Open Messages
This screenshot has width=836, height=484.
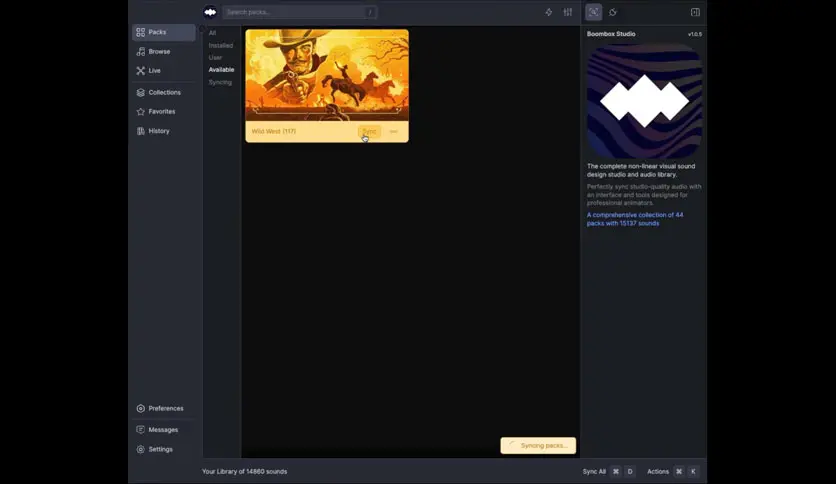click(164, 430)
